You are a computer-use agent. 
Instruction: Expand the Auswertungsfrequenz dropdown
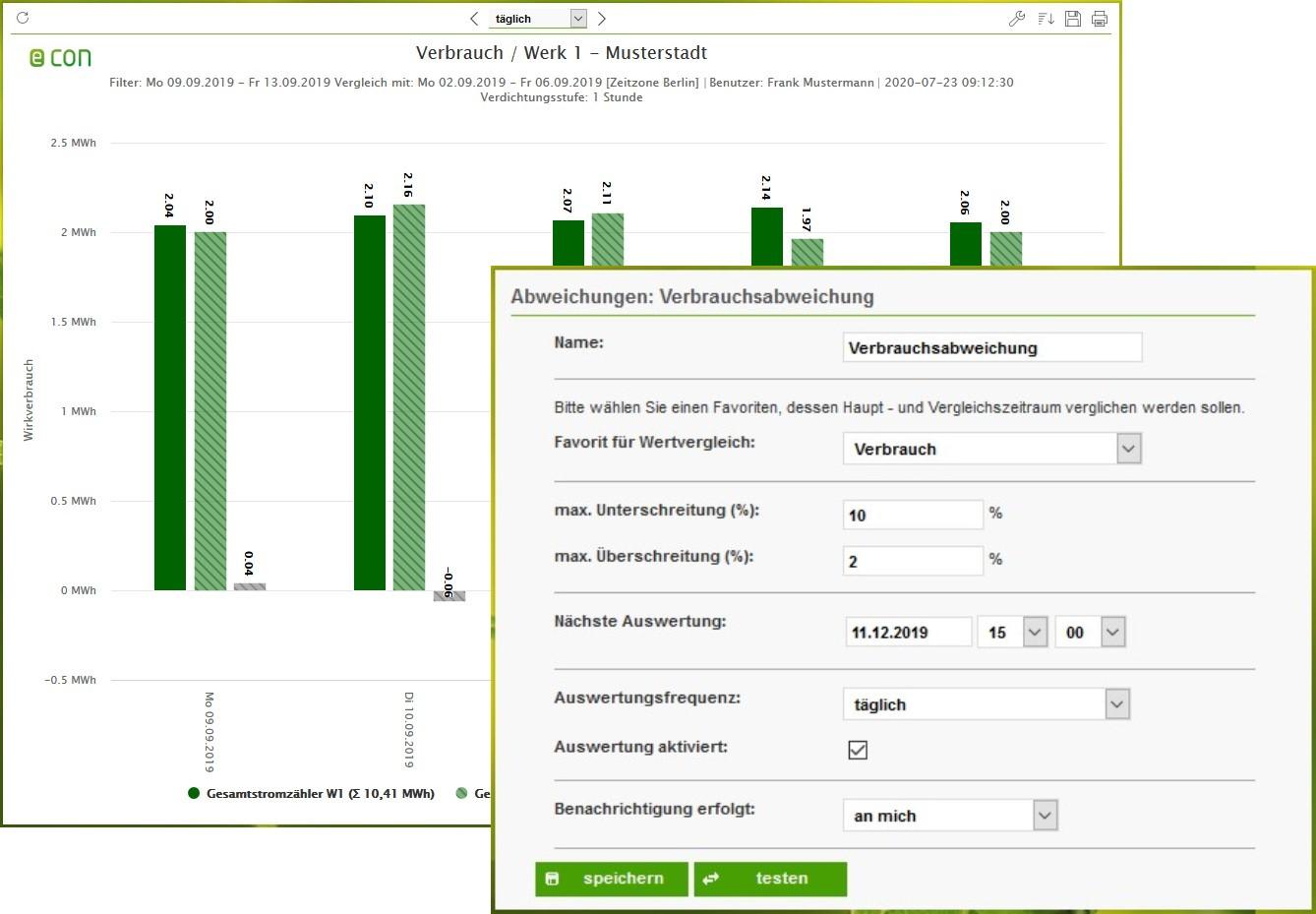[x=1116, y=703]
